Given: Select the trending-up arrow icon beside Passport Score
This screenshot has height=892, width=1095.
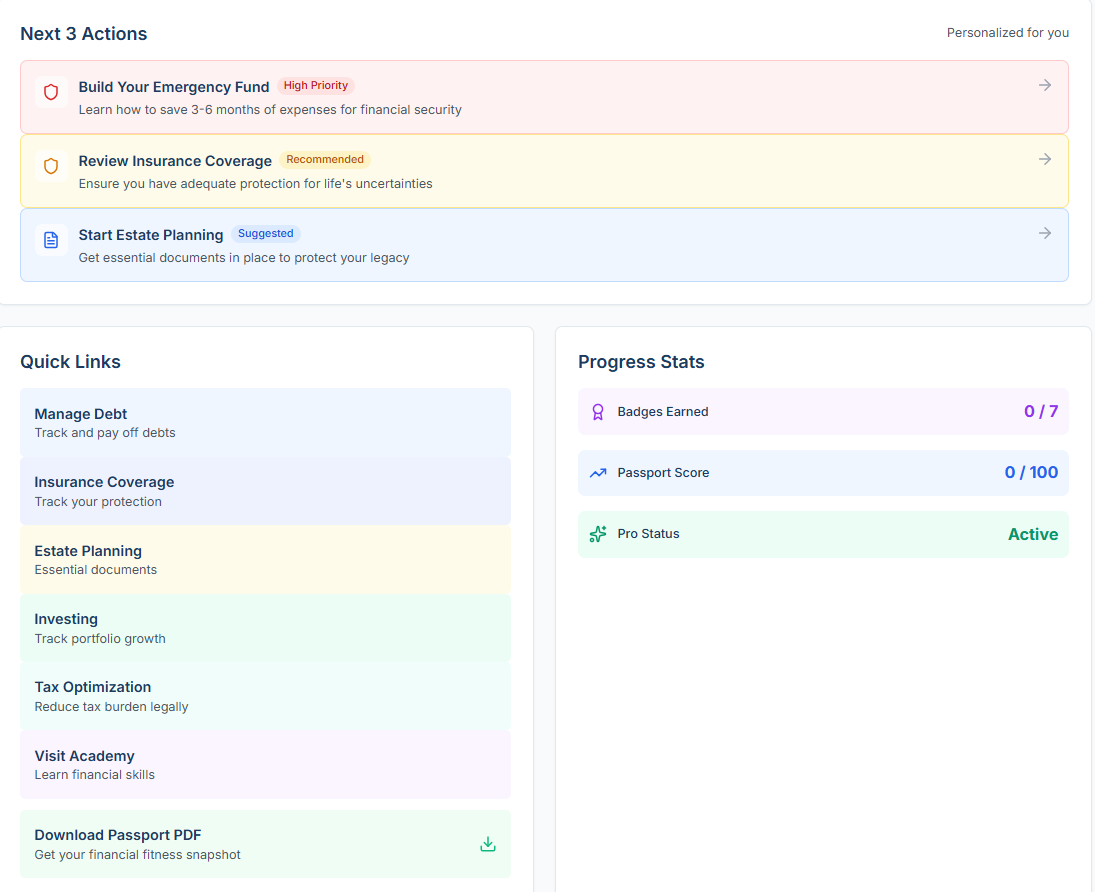Looking at the screenshot, I should [x=597, y=472].
